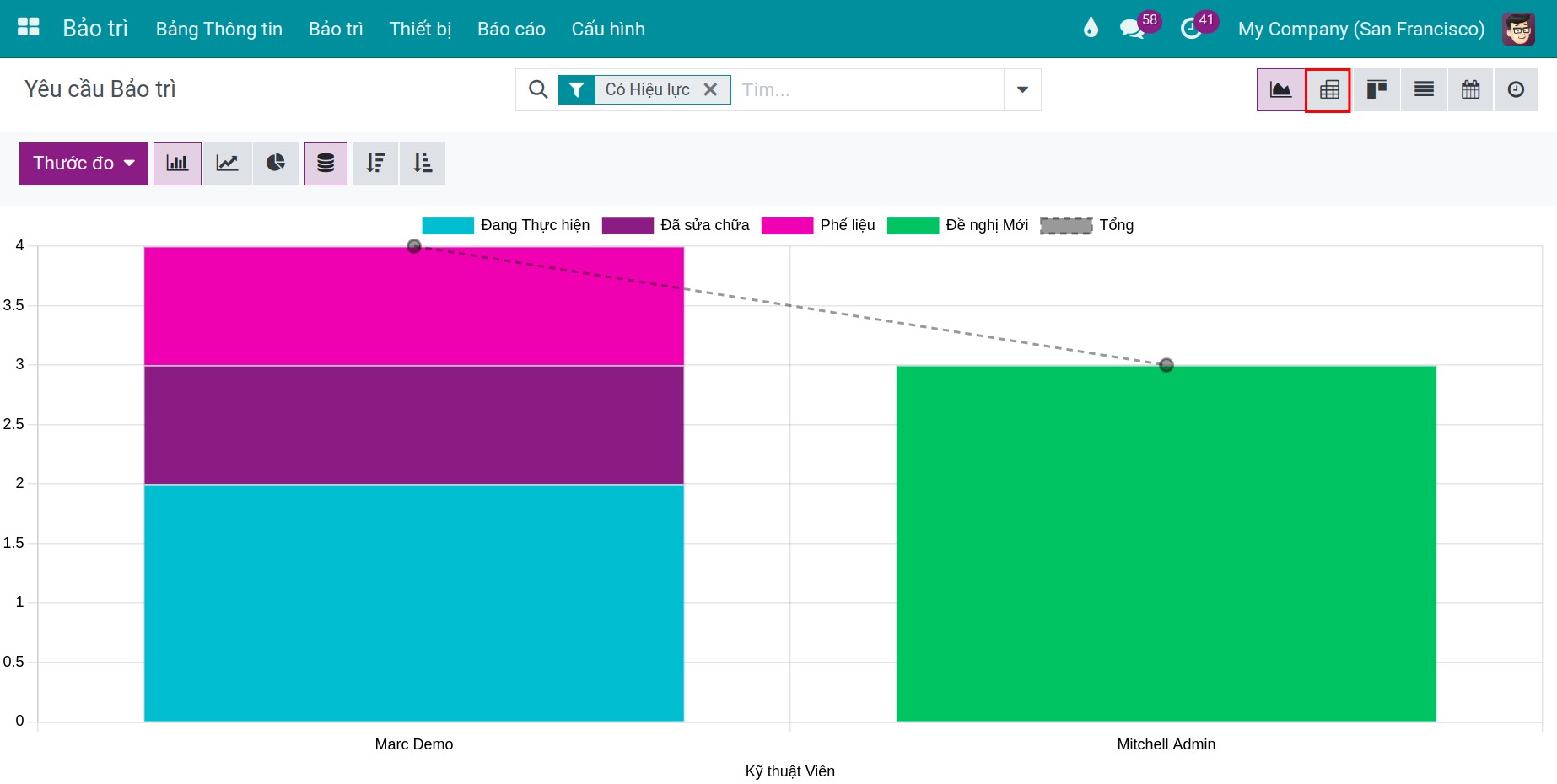This screenshot has width=1557, height=784.
Task: Toggle ascending sort order
Action: click(423, 164)
